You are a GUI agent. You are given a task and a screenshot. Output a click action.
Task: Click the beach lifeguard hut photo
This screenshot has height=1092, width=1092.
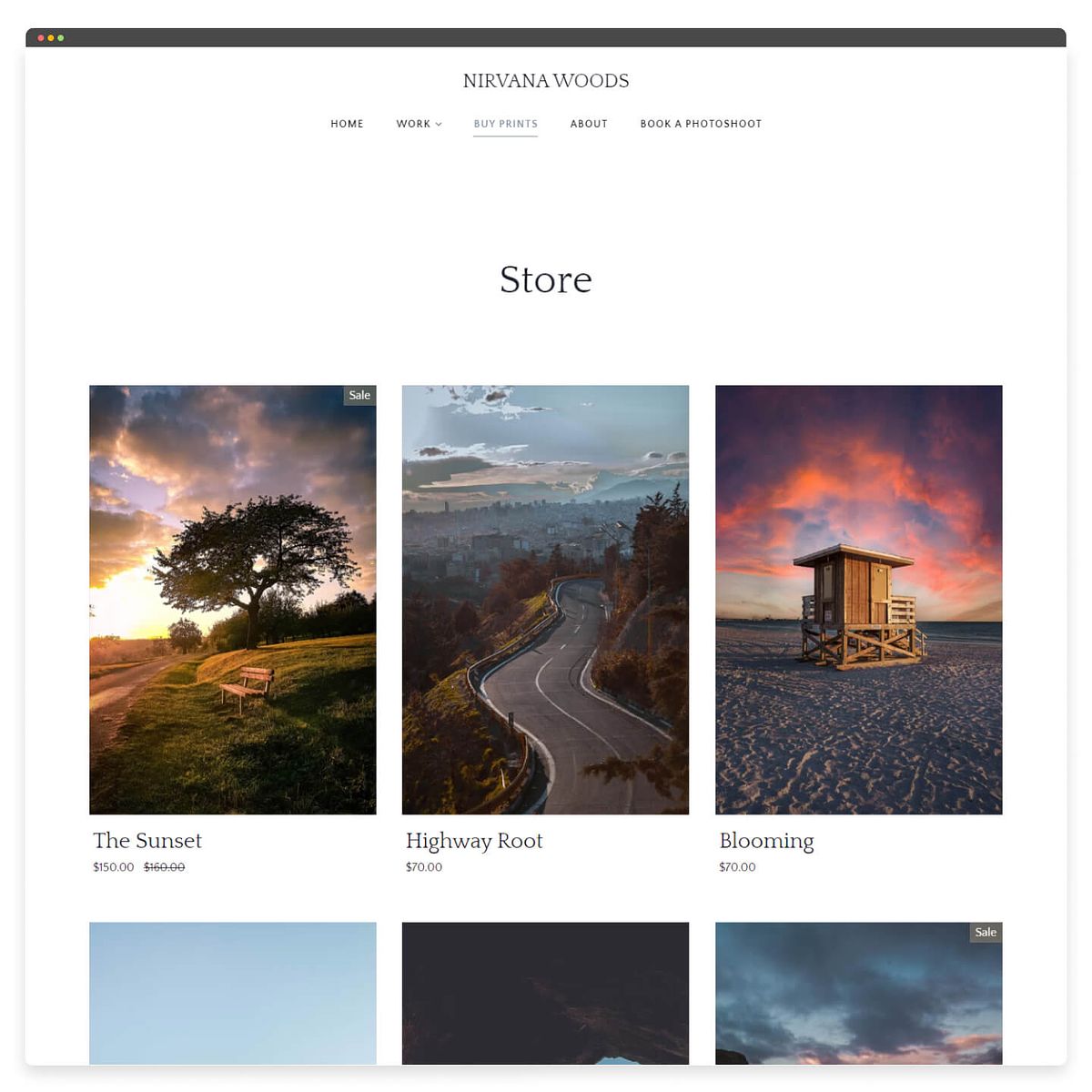[858, 599]
